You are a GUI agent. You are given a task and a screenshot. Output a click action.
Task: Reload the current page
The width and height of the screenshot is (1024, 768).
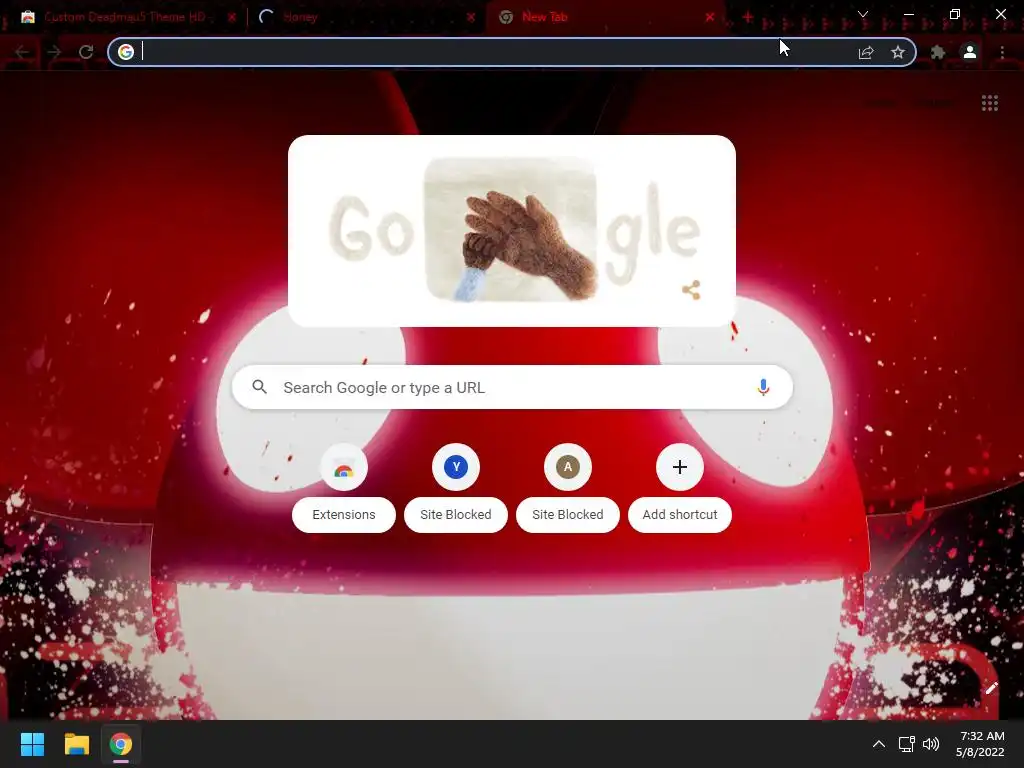click(x=86, y=52)
